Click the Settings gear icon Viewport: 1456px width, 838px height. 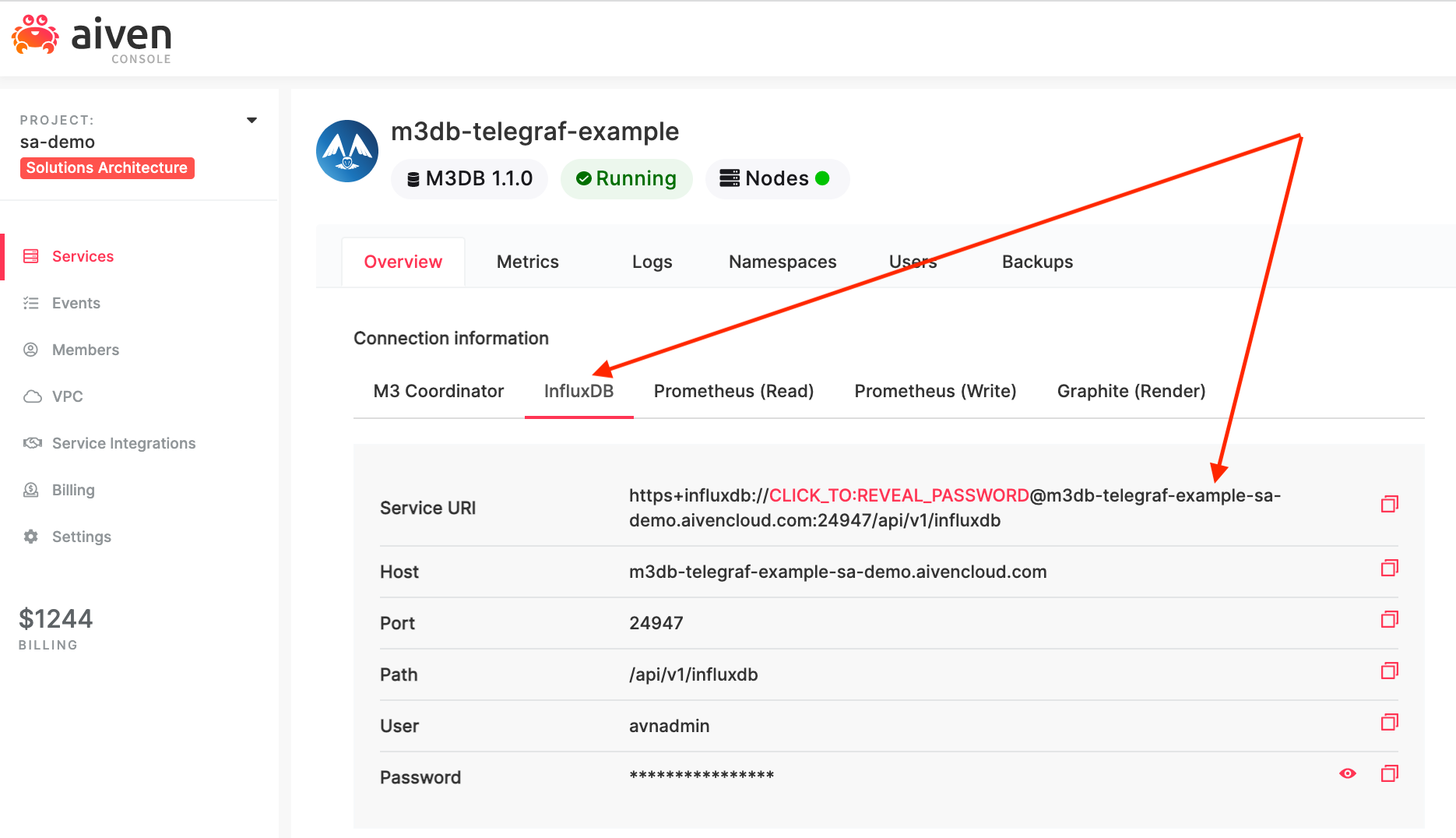point(31,537)
